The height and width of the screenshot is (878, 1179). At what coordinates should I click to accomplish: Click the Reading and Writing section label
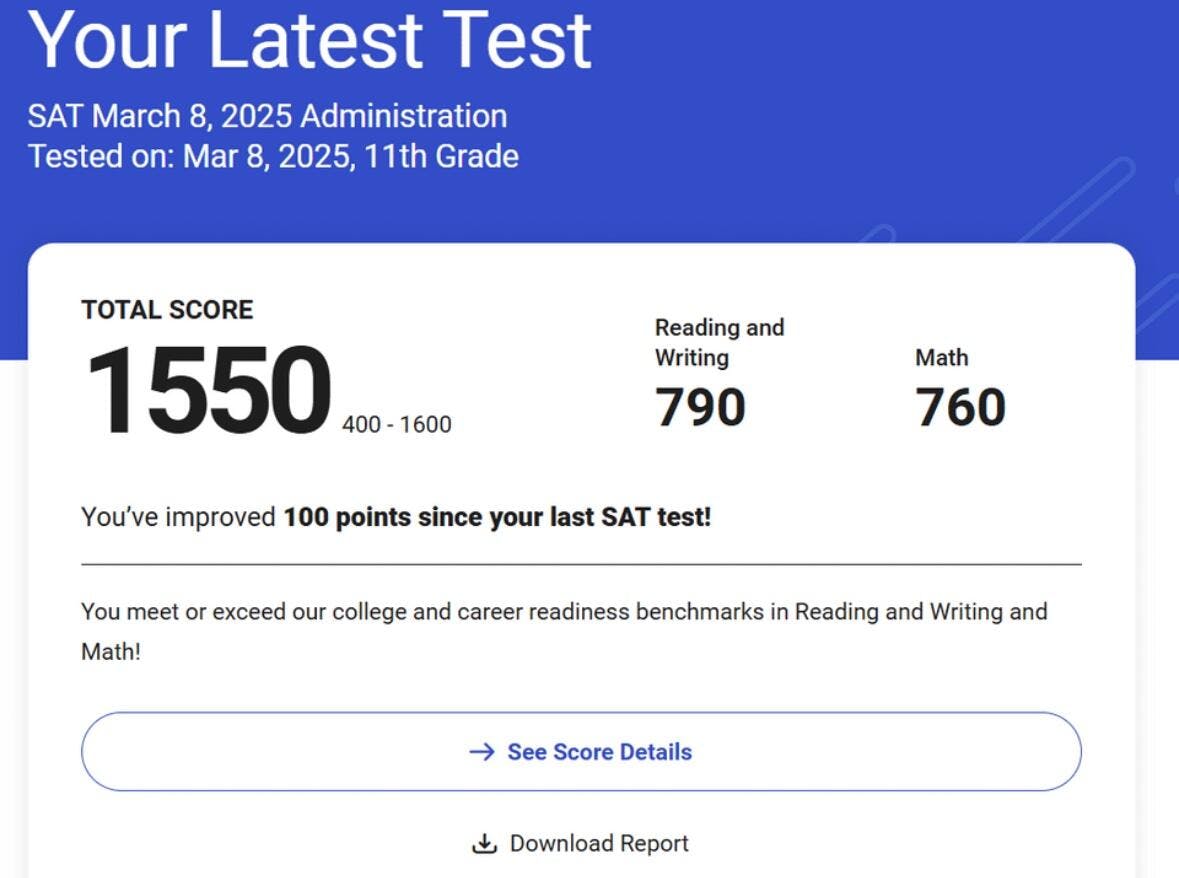click(x=719, y=342)
